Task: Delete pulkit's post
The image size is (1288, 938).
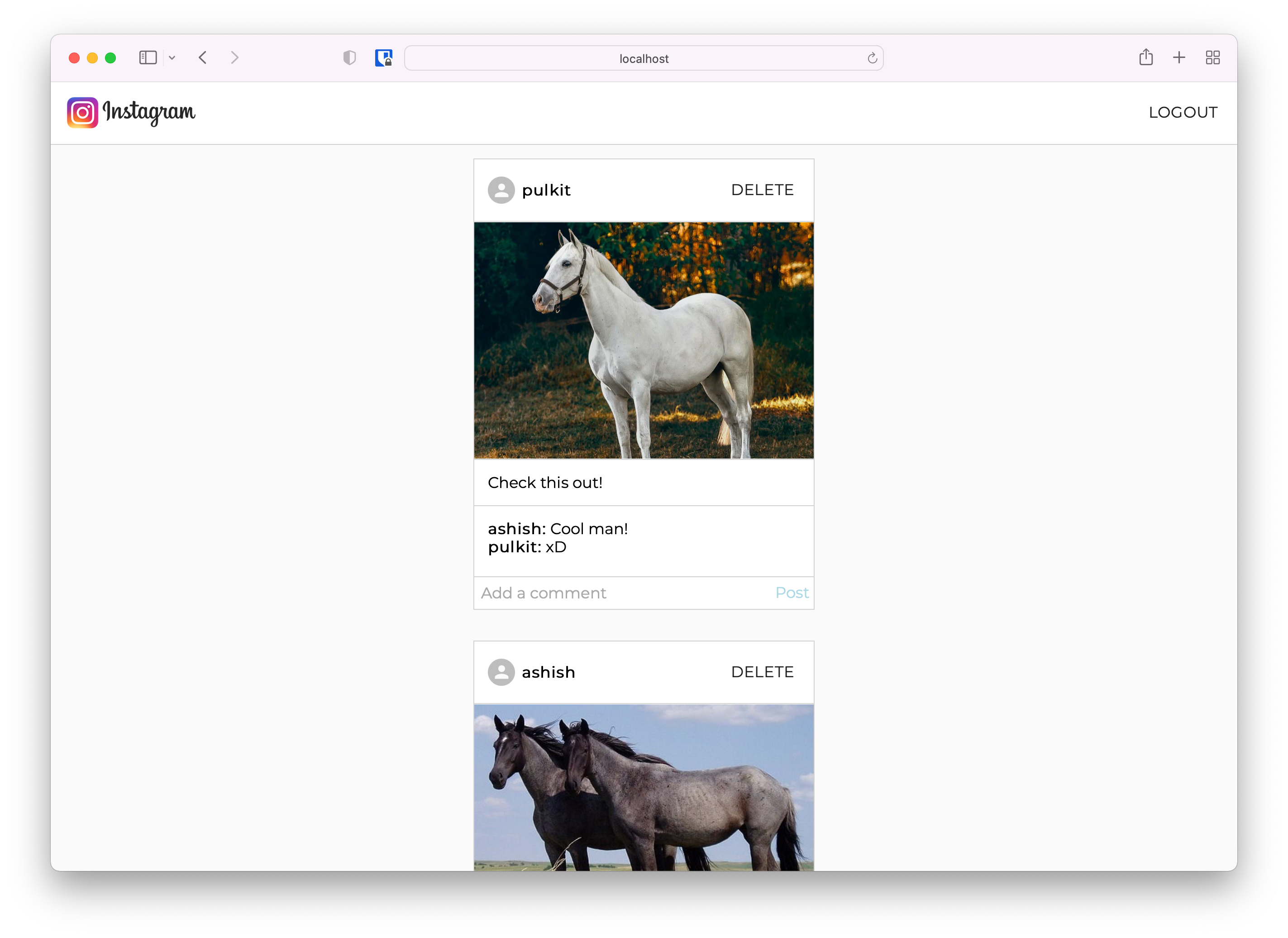Action: pyautogui.click(x=762, y=190)
